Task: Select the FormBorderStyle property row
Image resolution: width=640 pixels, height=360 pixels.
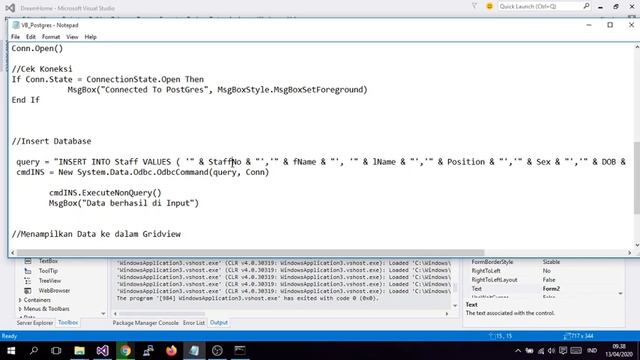Action: point(545,262)
